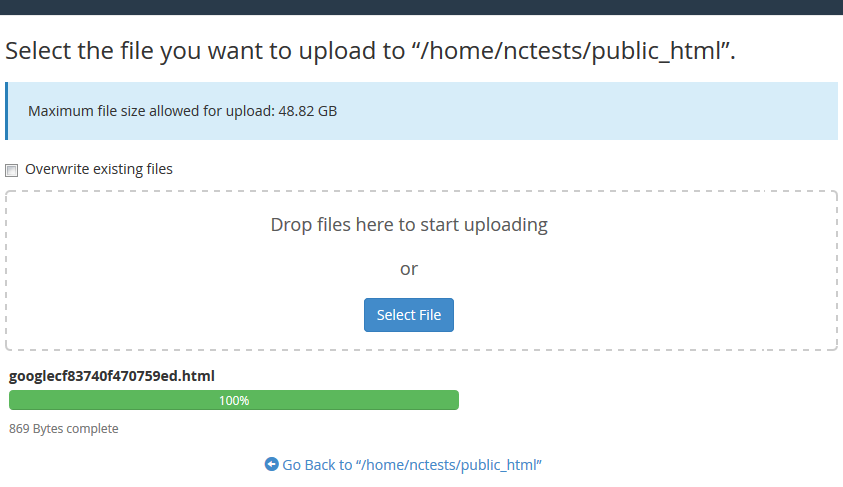Click the green upload progress bar
This screenshot has height=487, width=843.
pos(120,400)
